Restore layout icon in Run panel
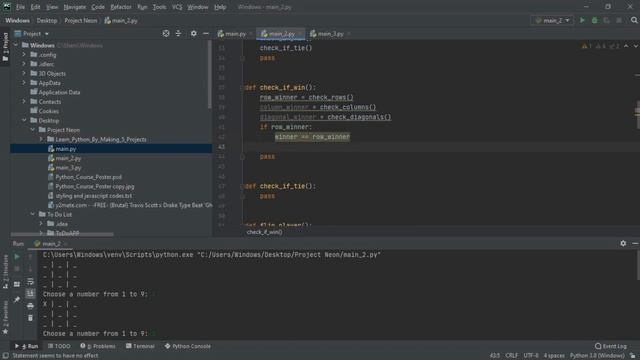640x360 pixels. tap(17, 284)
